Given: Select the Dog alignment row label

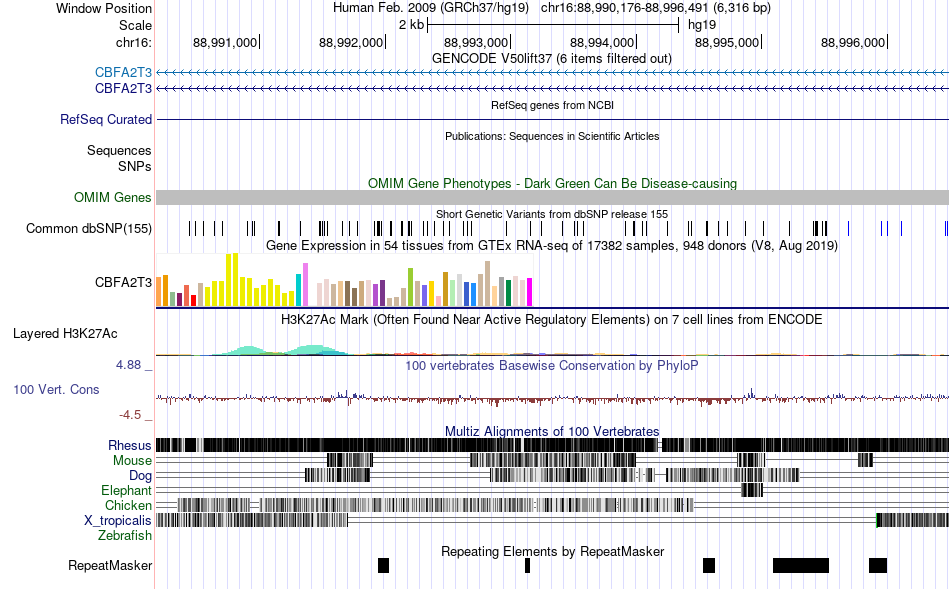Looking at the screenshot, I should click(x=140, y=476).
